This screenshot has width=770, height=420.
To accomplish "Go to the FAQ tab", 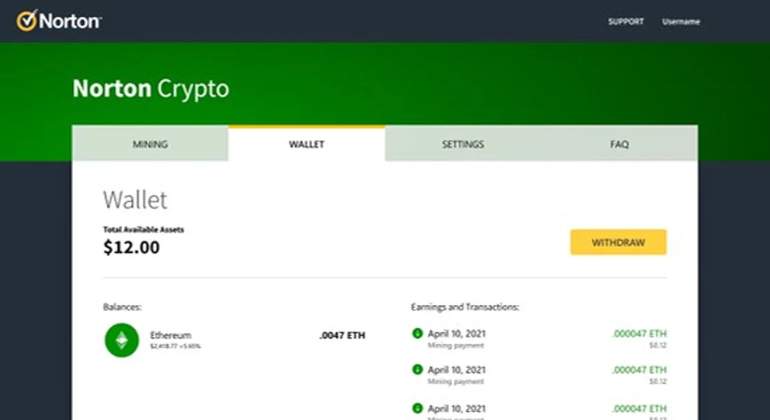I will pyautogui.click(x=619, y=144).
